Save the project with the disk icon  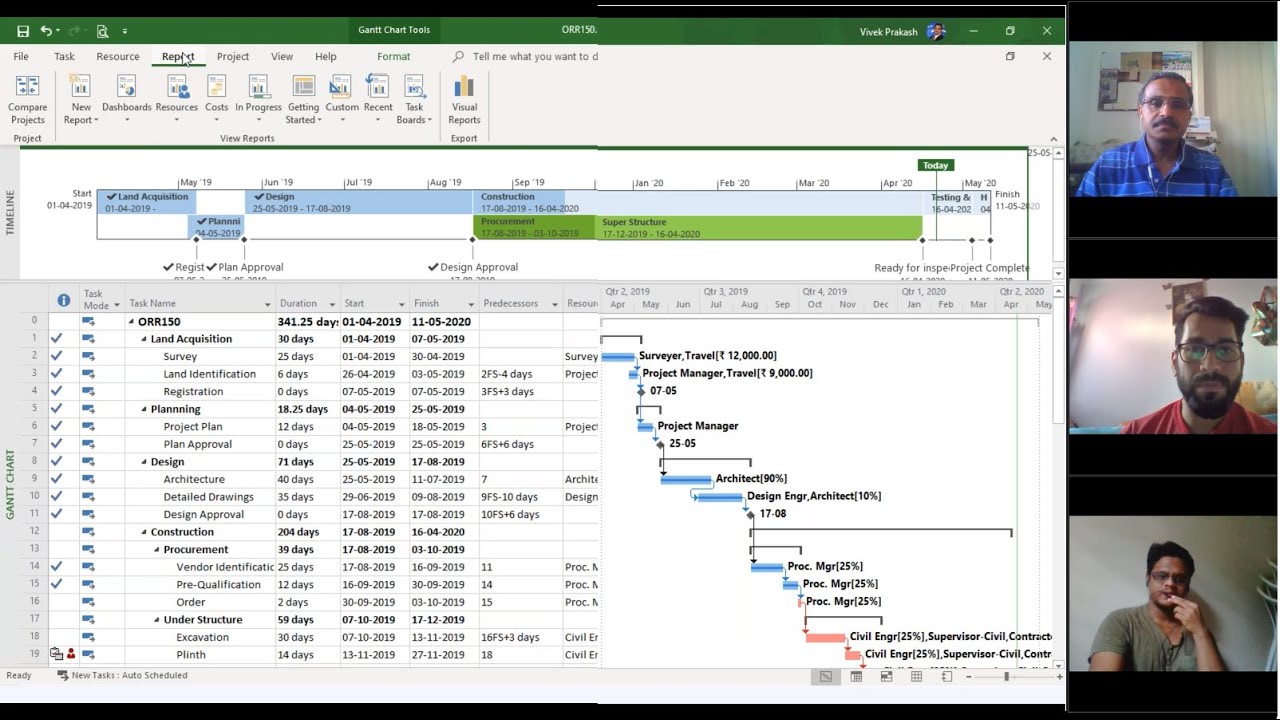23,31
